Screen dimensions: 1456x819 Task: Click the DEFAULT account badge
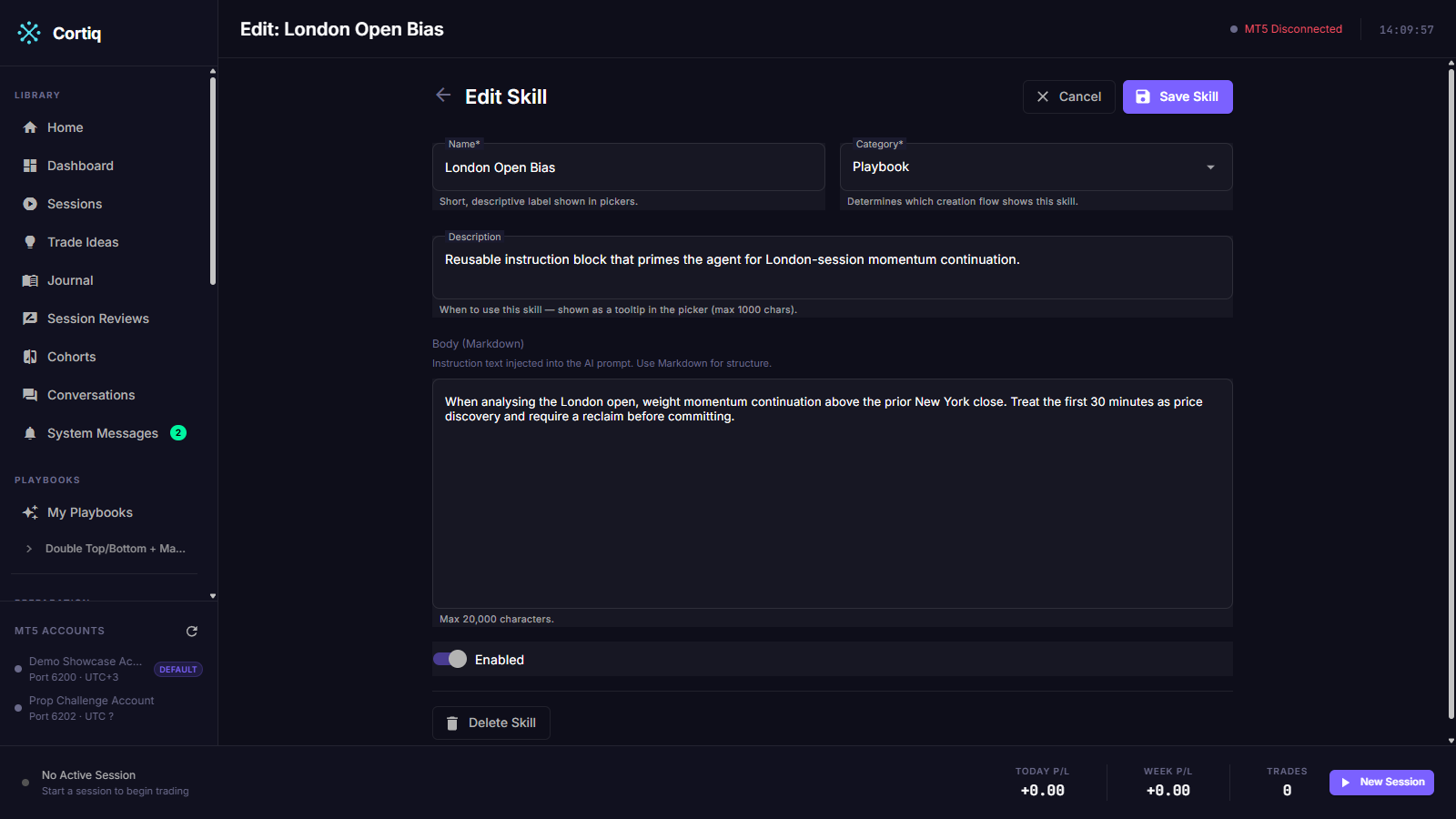(x=178, y=670)
